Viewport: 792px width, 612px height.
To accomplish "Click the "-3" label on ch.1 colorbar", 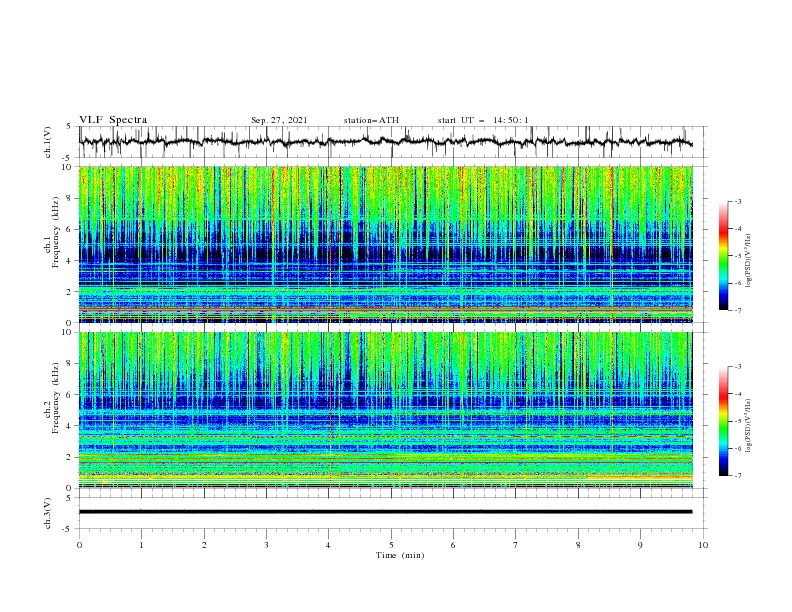I will point(737,201).
